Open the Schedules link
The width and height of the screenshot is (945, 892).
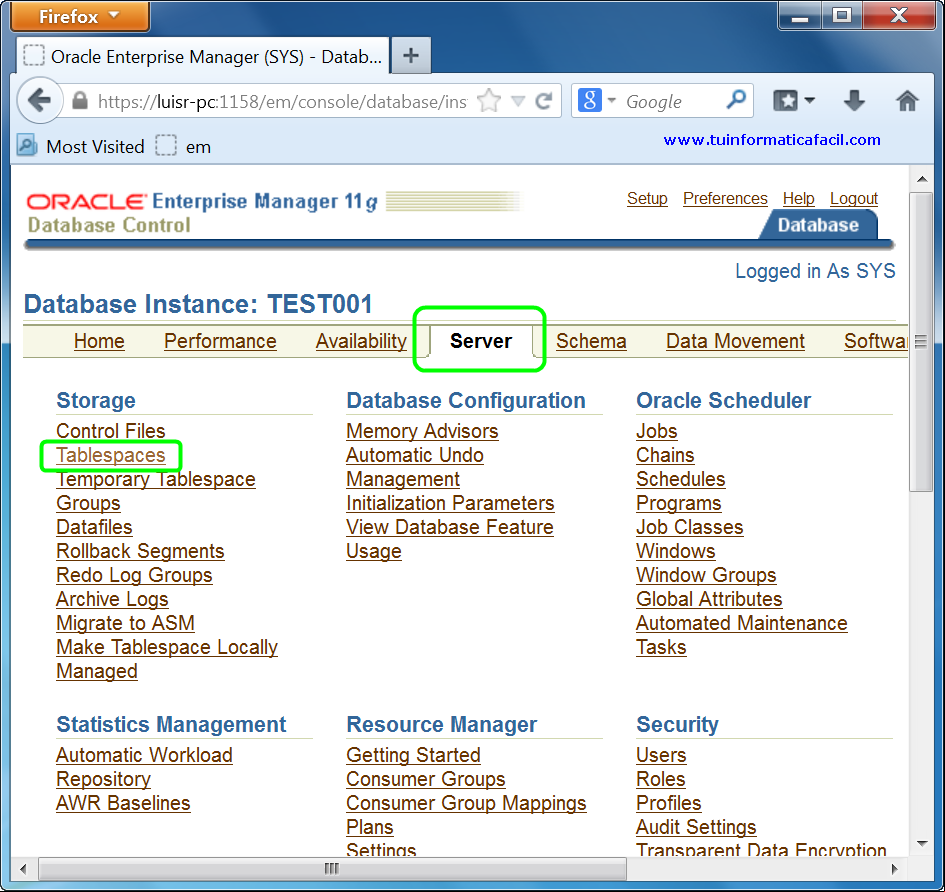[x=681, y=479]
